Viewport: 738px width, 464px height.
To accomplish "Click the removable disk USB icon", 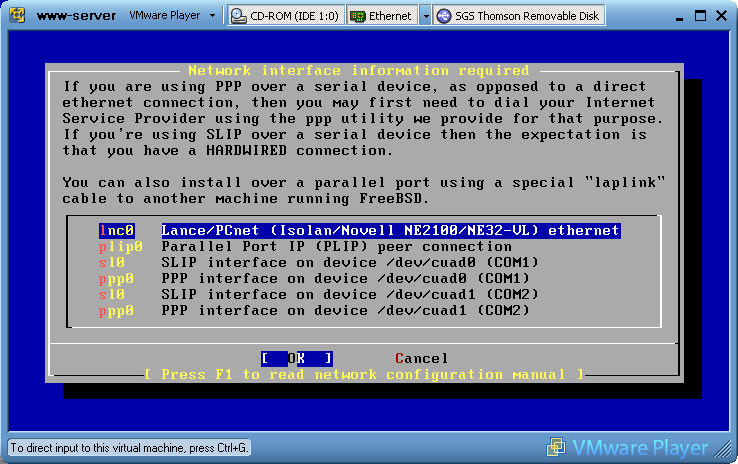I will 443,16.
